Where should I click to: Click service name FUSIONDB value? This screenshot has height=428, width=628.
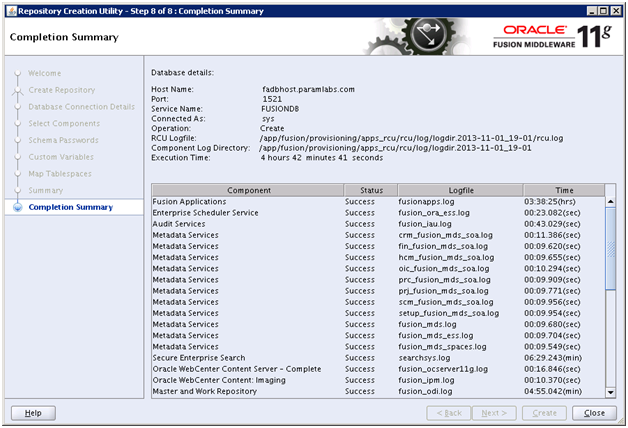280,109
